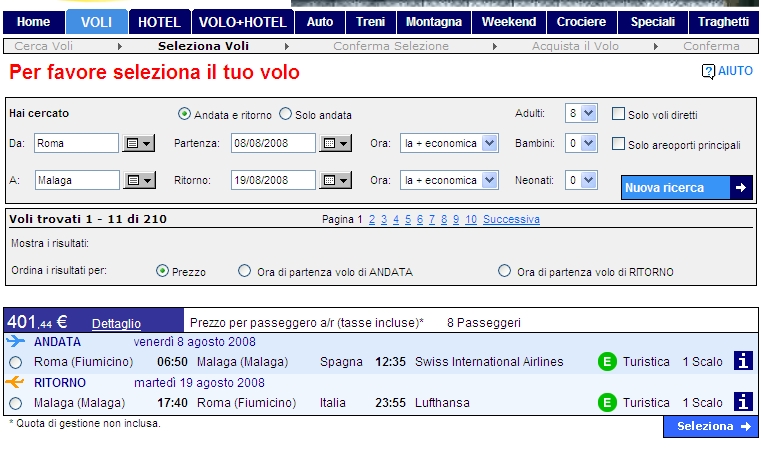Image resolution: width=761 pixels, height=451 pixels.
Task: Open calendar picker for Ritorno date
Action: click(x=335, y=181)
